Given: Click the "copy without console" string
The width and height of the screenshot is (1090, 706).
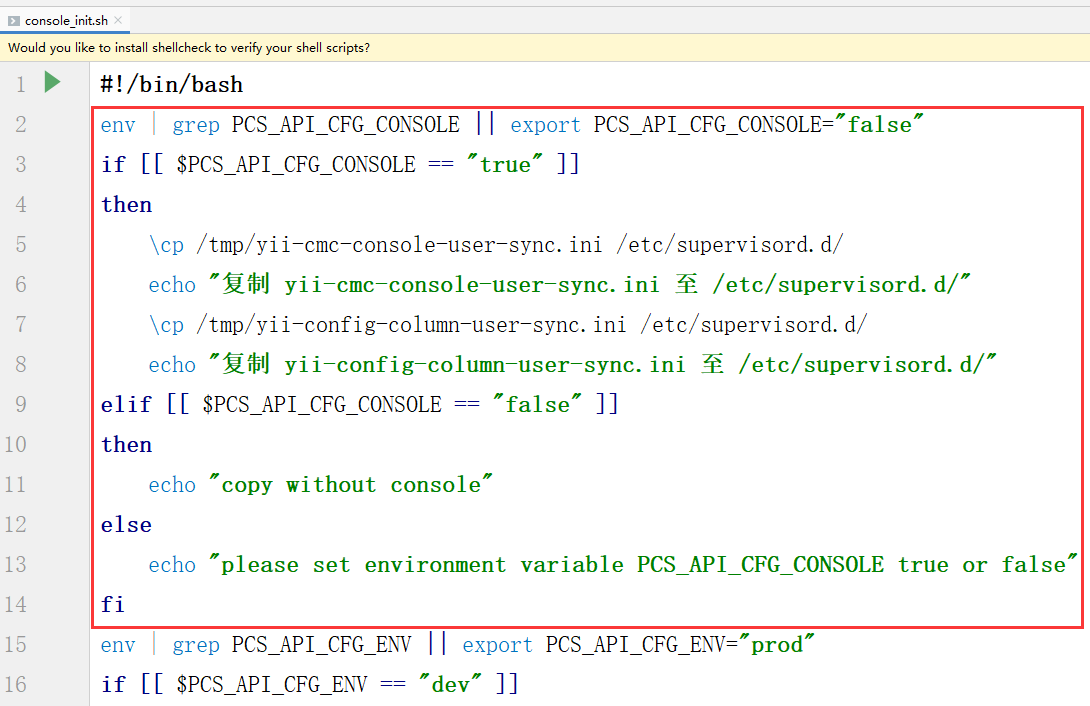Looking at the screenshot, I should [351, 485].
